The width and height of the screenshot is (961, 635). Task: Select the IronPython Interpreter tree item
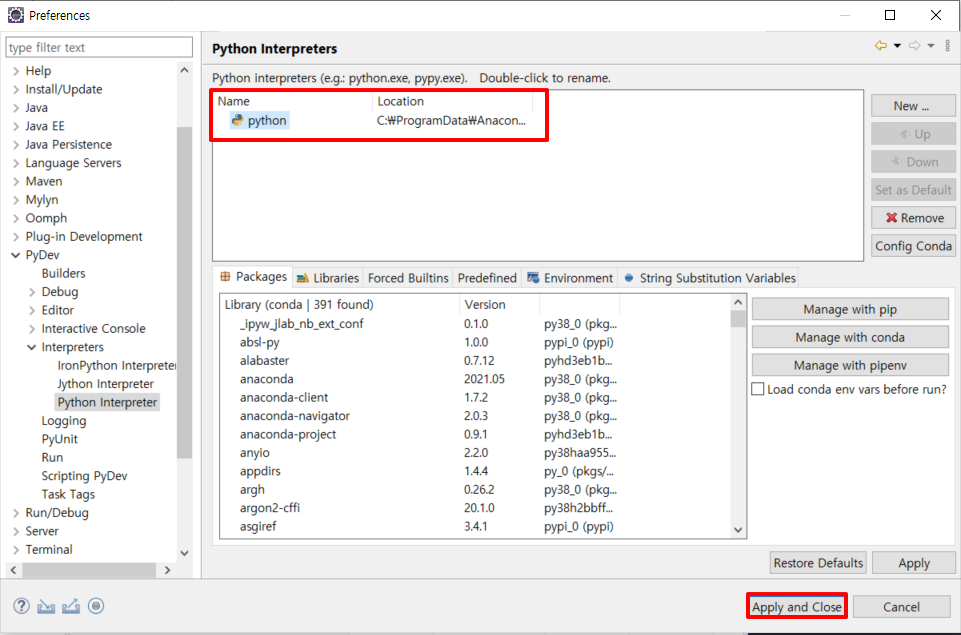coord(116,365)
